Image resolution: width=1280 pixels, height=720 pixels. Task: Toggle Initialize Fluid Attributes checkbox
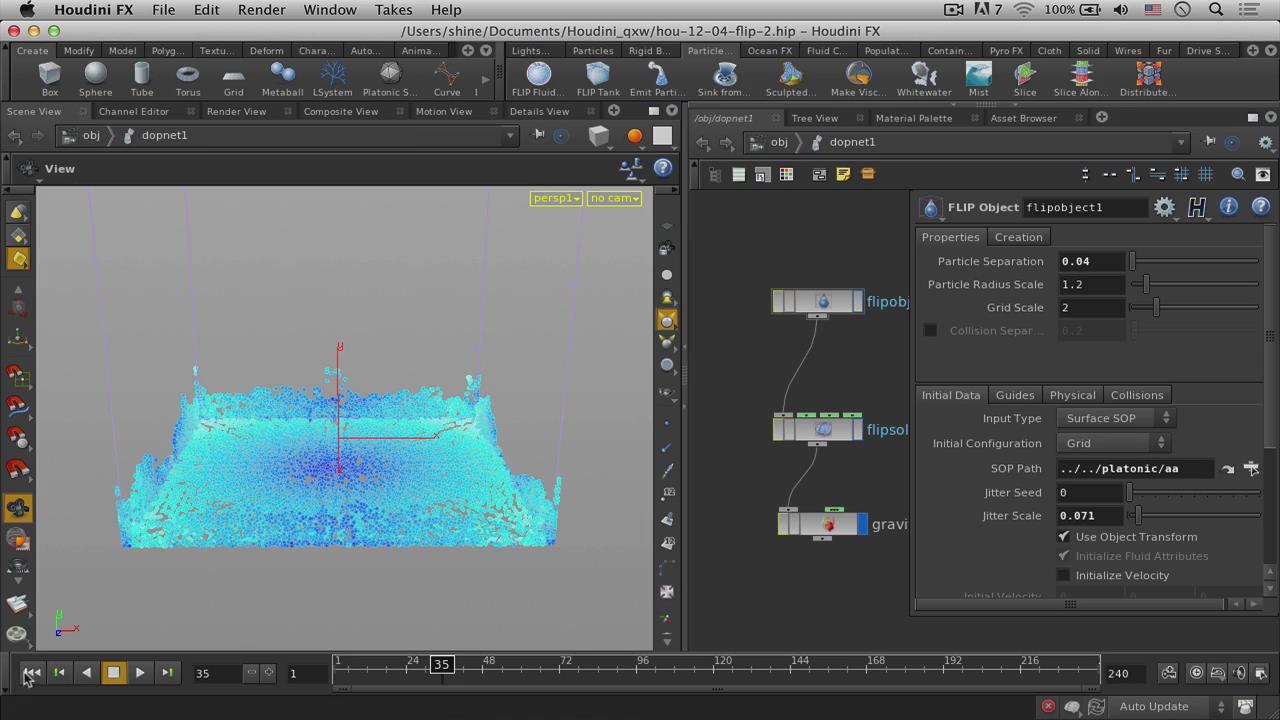pyautogui.click(x=1064, y=556)
